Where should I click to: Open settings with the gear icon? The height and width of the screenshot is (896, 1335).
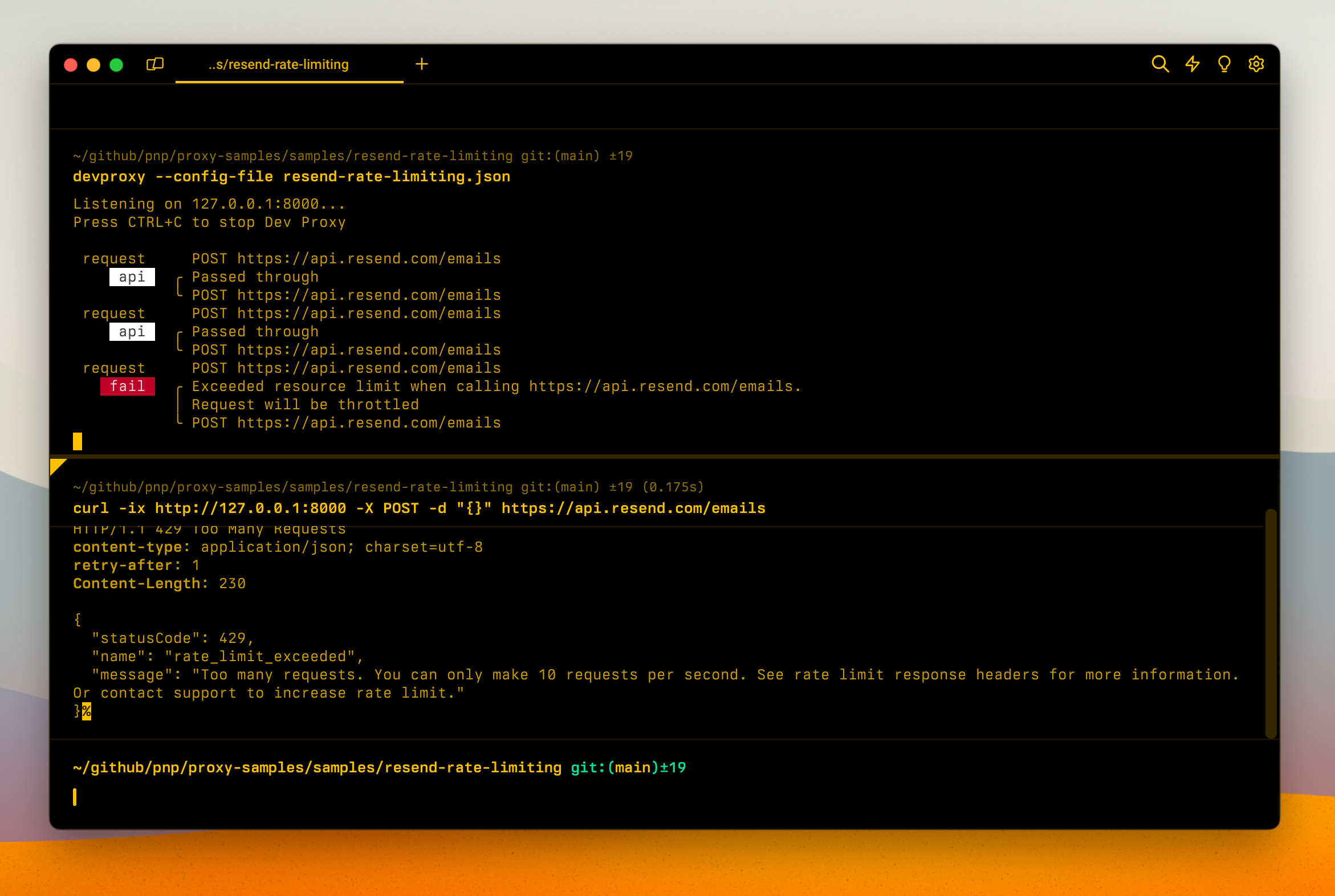(1255, 64)
